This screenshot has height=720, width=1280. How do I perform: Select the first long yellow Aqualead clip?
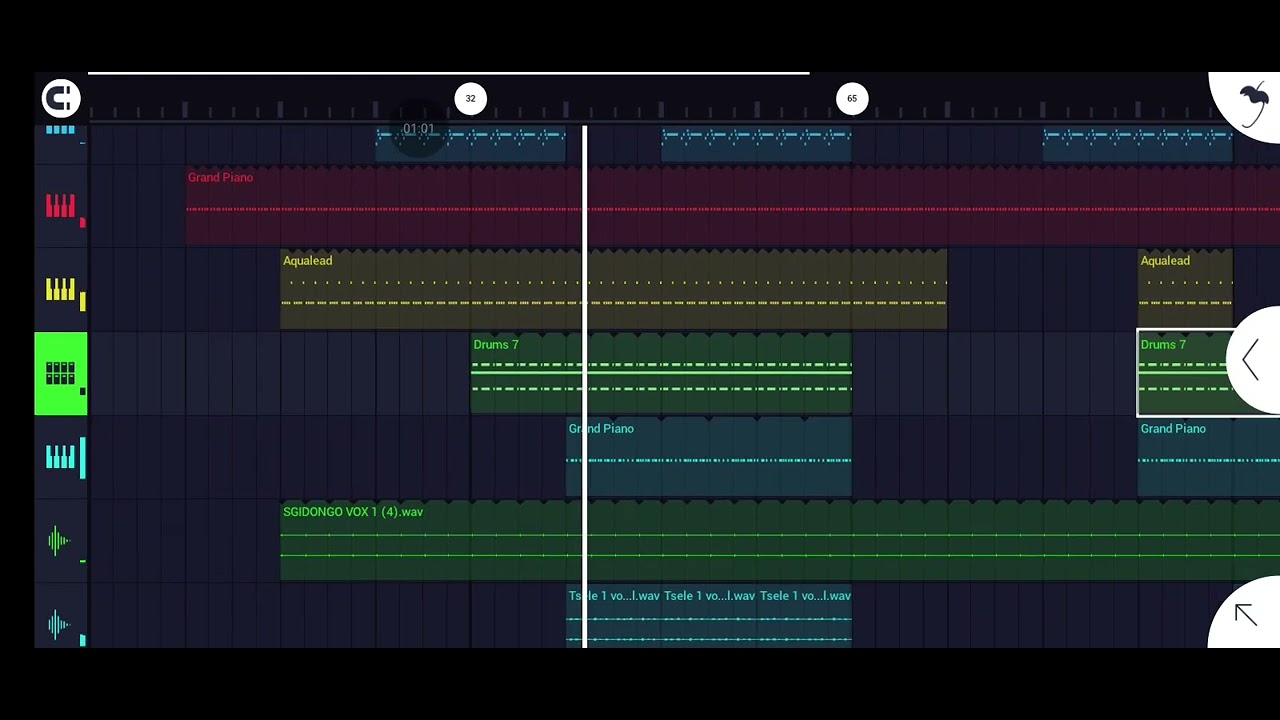pyautogui.click(x=613, y=290)
